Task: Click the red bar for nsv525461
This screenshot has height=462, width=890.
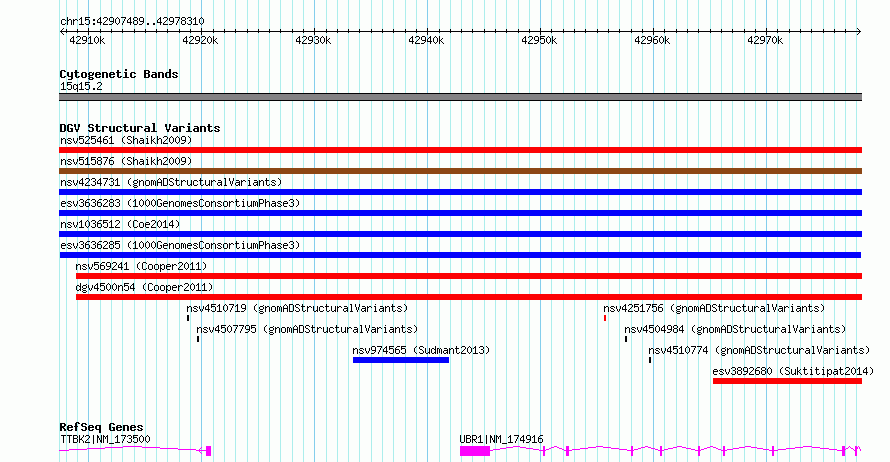Action: click(x=460, y=150)
